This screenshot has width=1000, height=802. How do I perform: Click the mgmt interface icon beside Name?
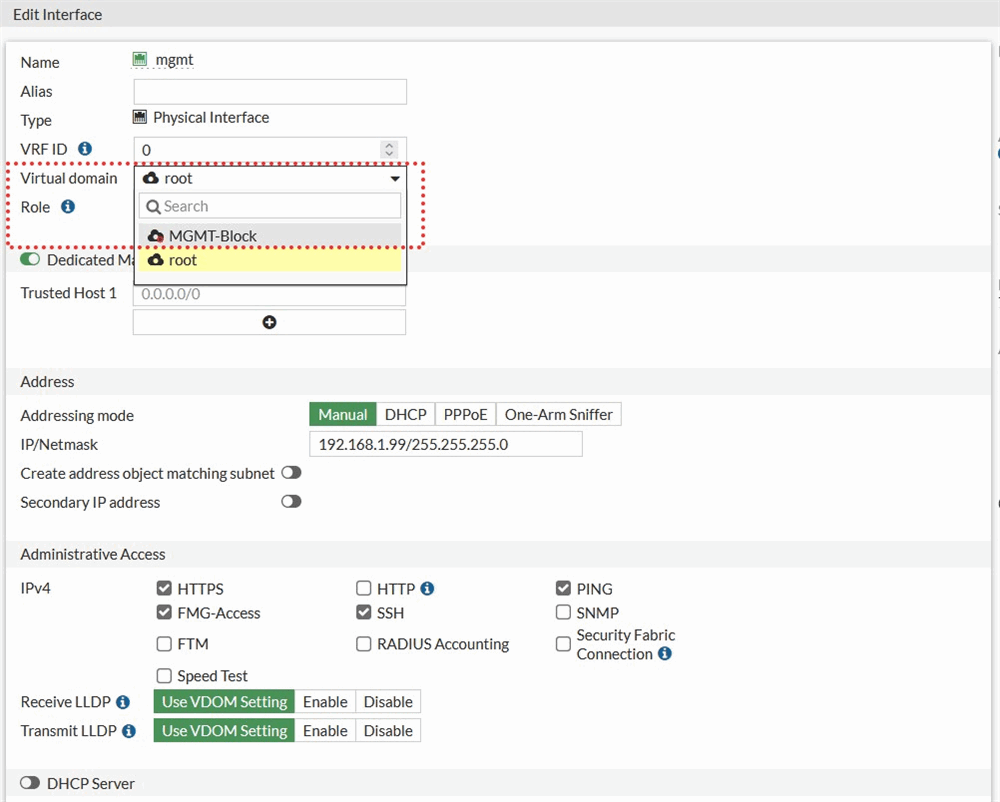tap(140, 60)
